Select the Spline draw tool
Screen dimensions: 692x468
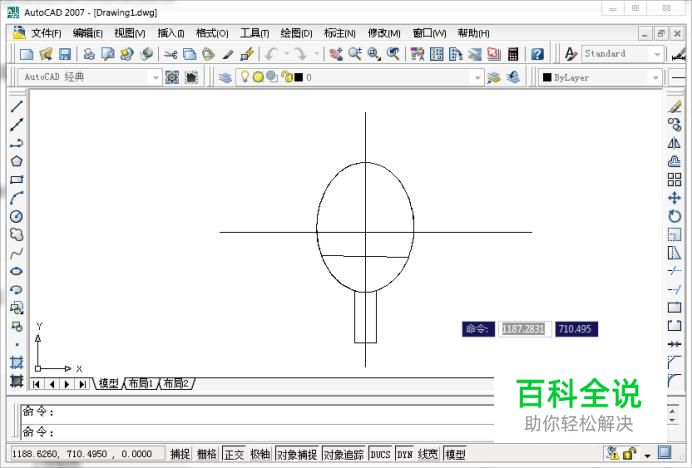tap(17, 253)
